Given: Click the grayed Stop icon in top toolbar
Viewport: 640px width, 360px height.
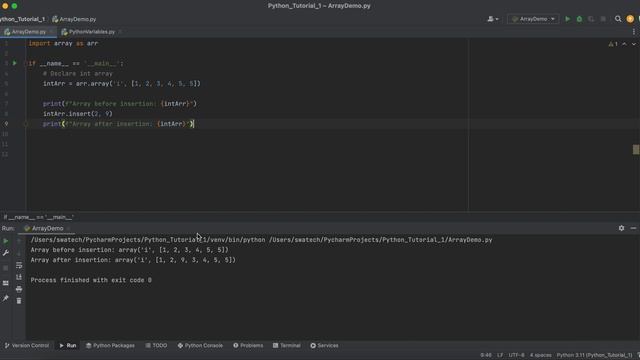Looking at the screenshot, I should (603, 19).
